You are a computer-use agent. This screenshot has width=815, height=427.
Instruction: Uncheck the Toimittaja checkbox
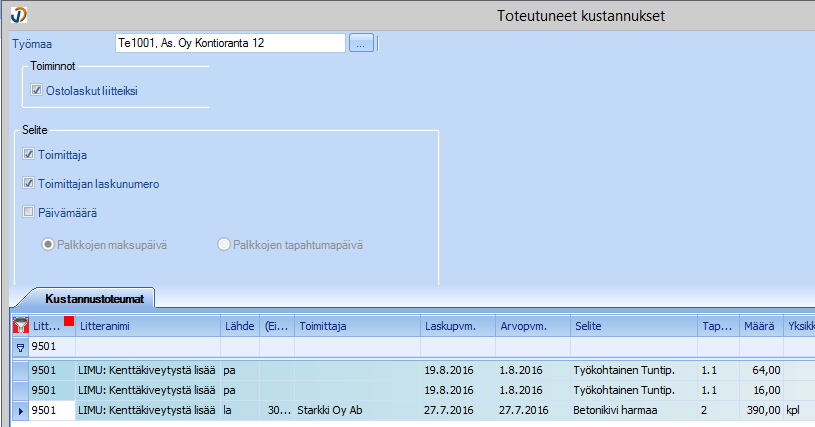pos(30,155)
